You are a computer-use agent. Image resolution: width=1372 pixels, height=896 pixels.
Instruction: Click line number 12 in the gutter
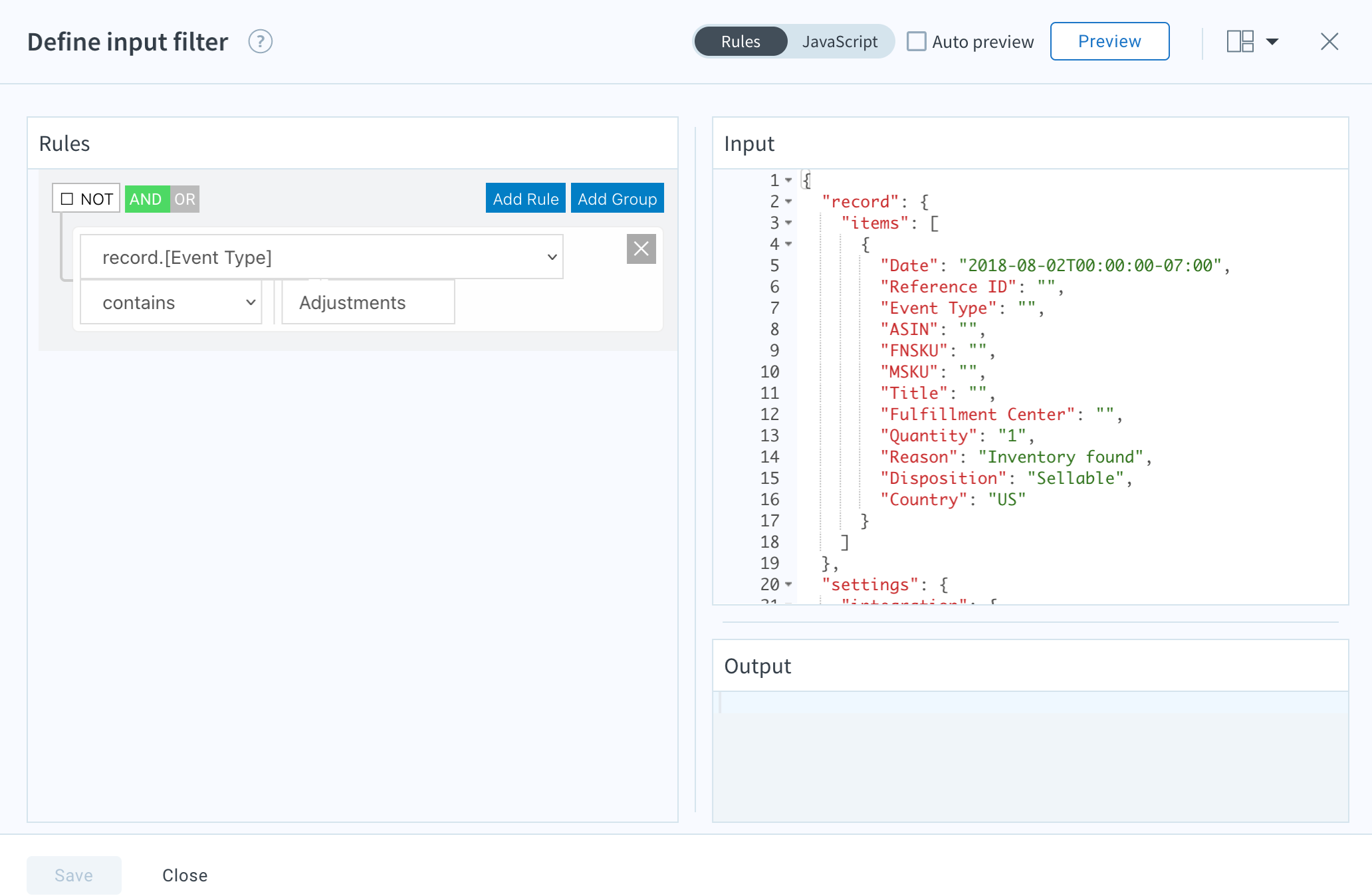click(x=769, y=415)
